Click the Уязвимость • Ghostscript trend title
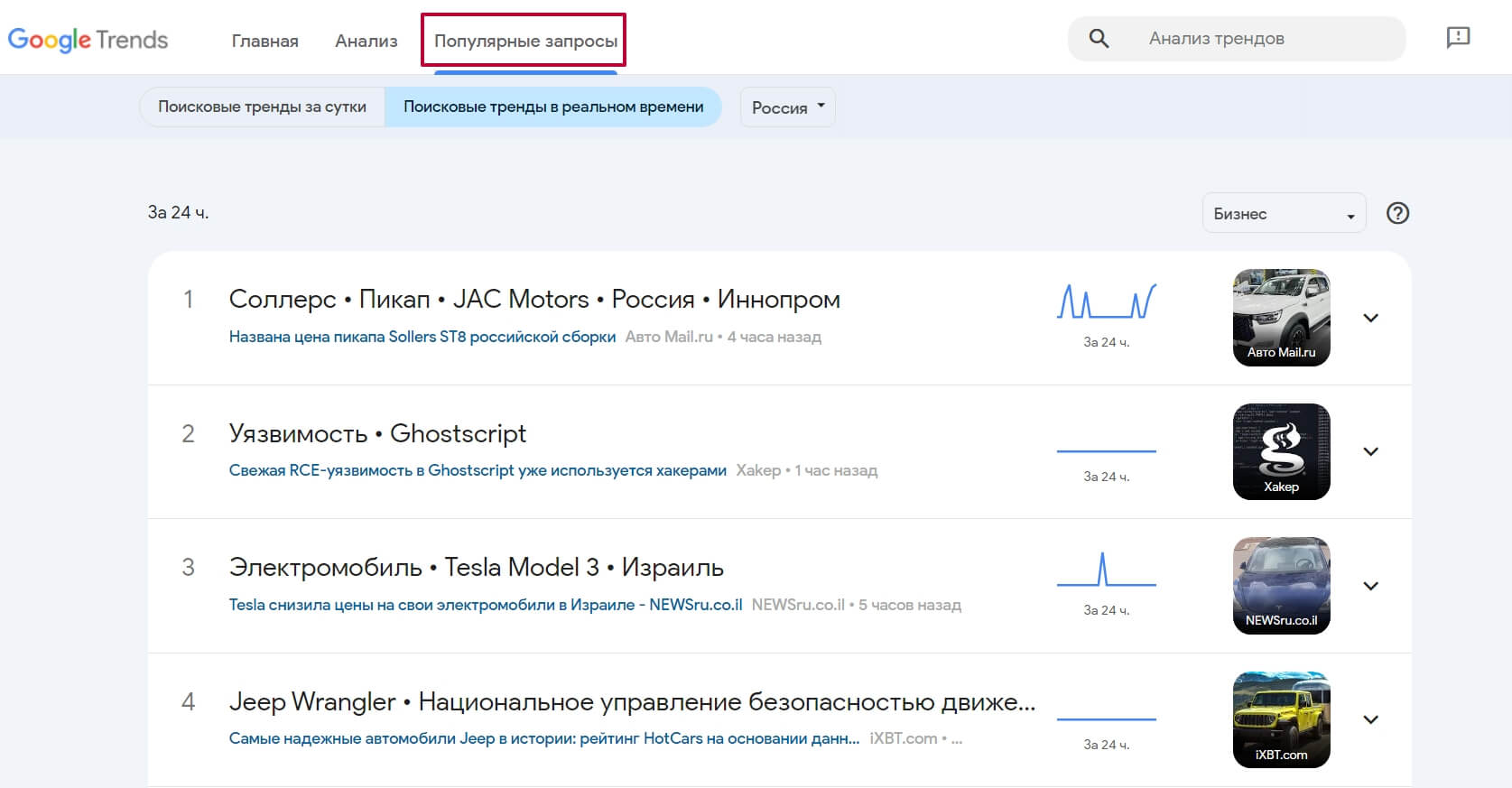Image resolution: width=1512 pixels, height=788 pixels. [x=377, y=433]
